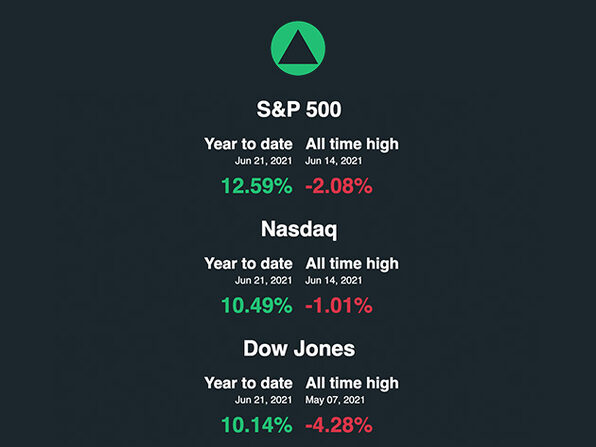This screenshot has width=596, height=447.
Task: Click the 12.59% year-to-date value
Action: [x=257, y=186]
